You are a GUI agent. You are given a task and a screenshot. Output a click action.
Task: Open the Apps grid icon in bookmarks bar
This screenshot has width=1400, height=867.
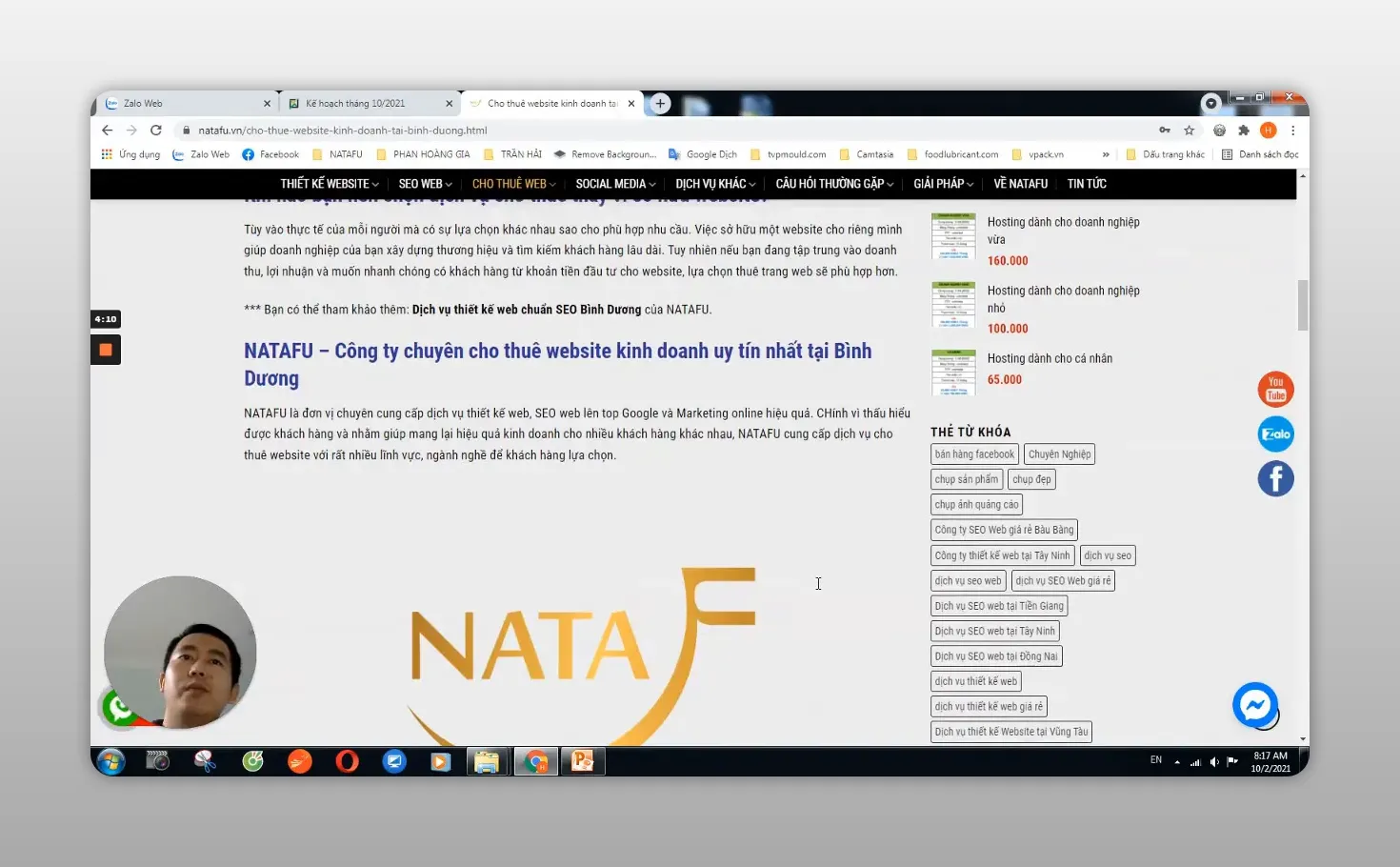point(107,154)
